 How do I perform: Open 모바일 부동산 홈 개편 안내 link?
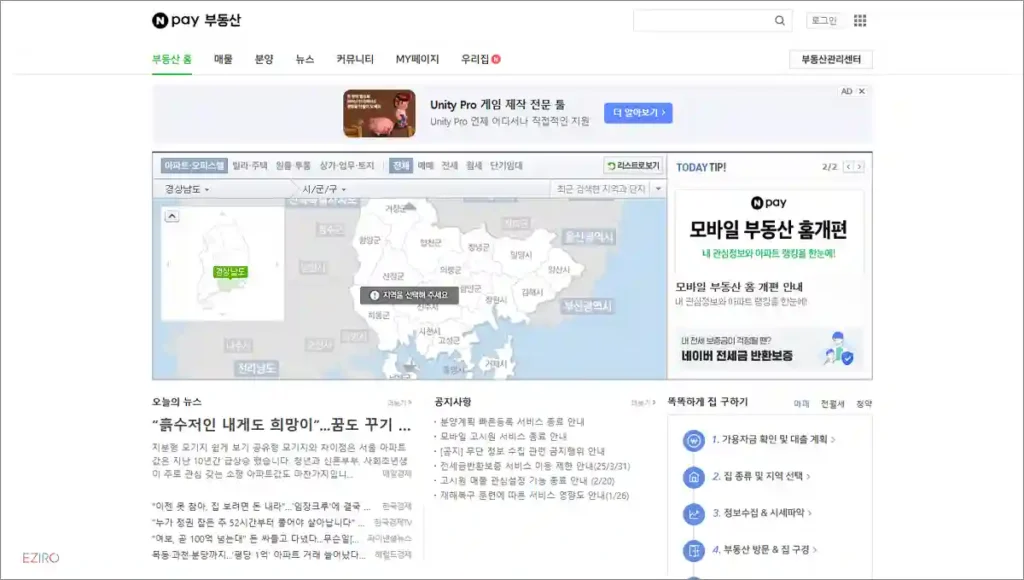click(739, 287)
